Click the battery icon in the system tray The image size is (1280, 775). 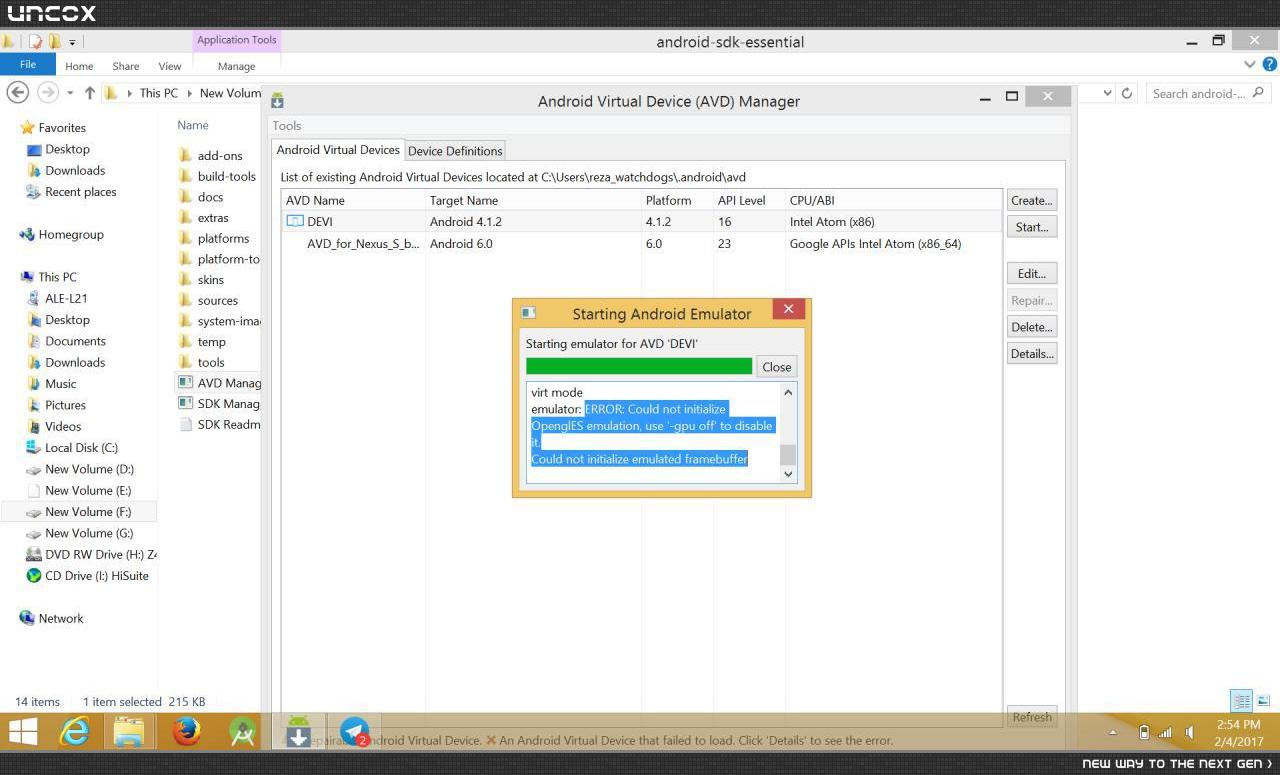tap(1144, 732)
